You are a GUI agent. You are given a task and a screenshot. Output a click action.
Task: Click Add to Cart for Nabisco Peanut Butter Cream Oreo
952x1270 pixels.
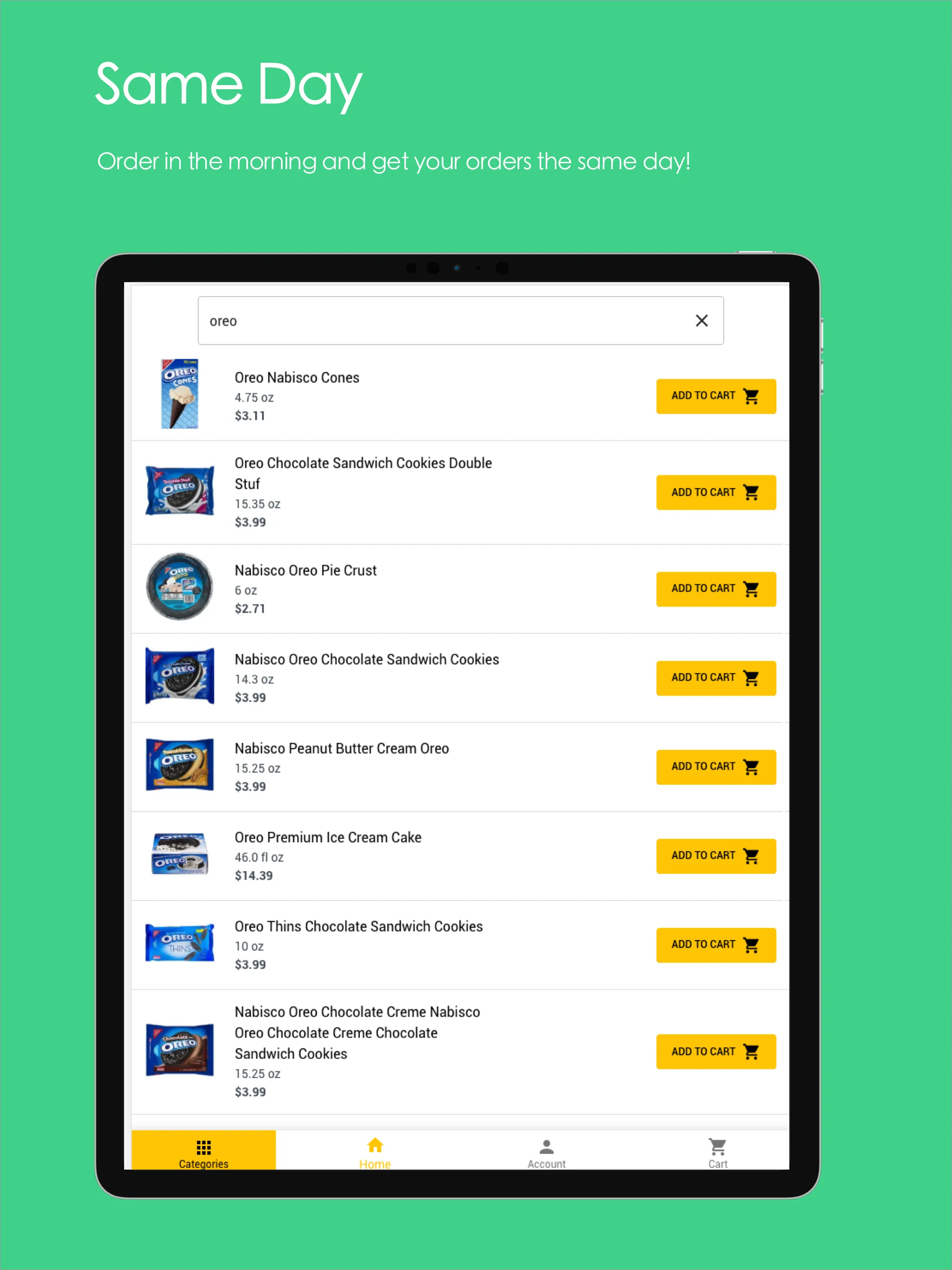(713, 765)
